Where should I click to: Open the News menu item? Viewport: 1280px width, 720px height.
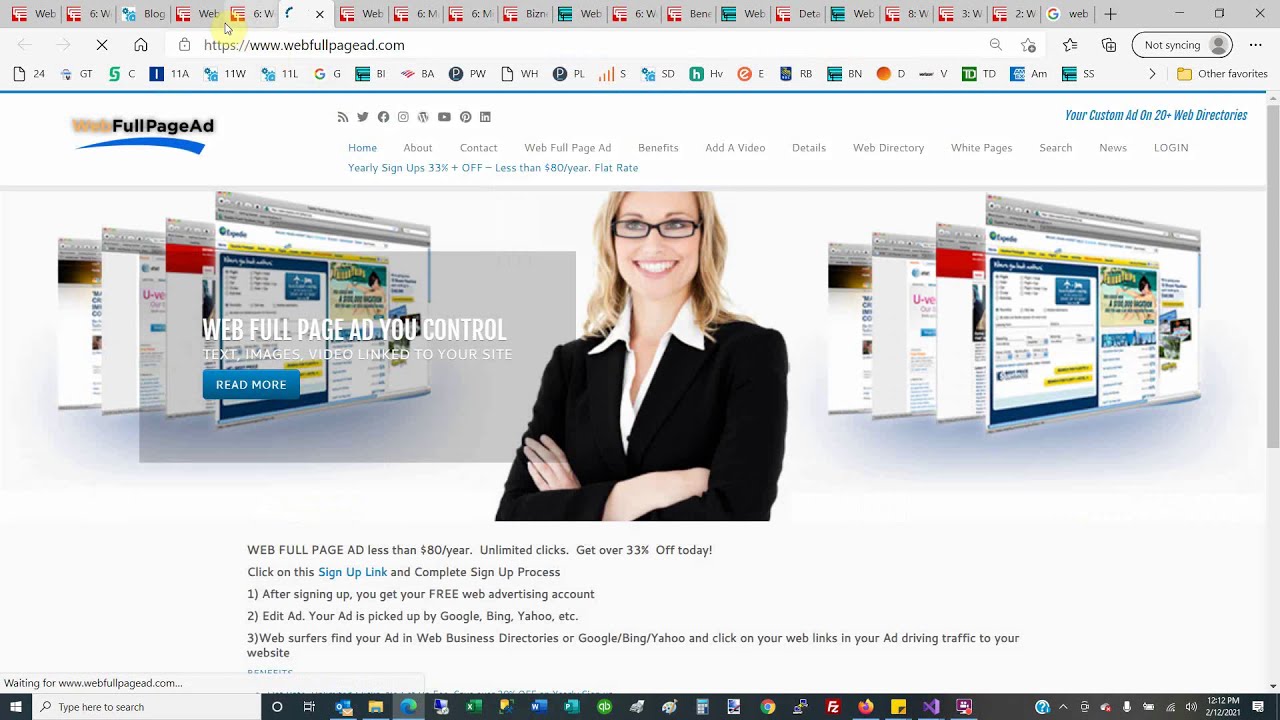1113,148
